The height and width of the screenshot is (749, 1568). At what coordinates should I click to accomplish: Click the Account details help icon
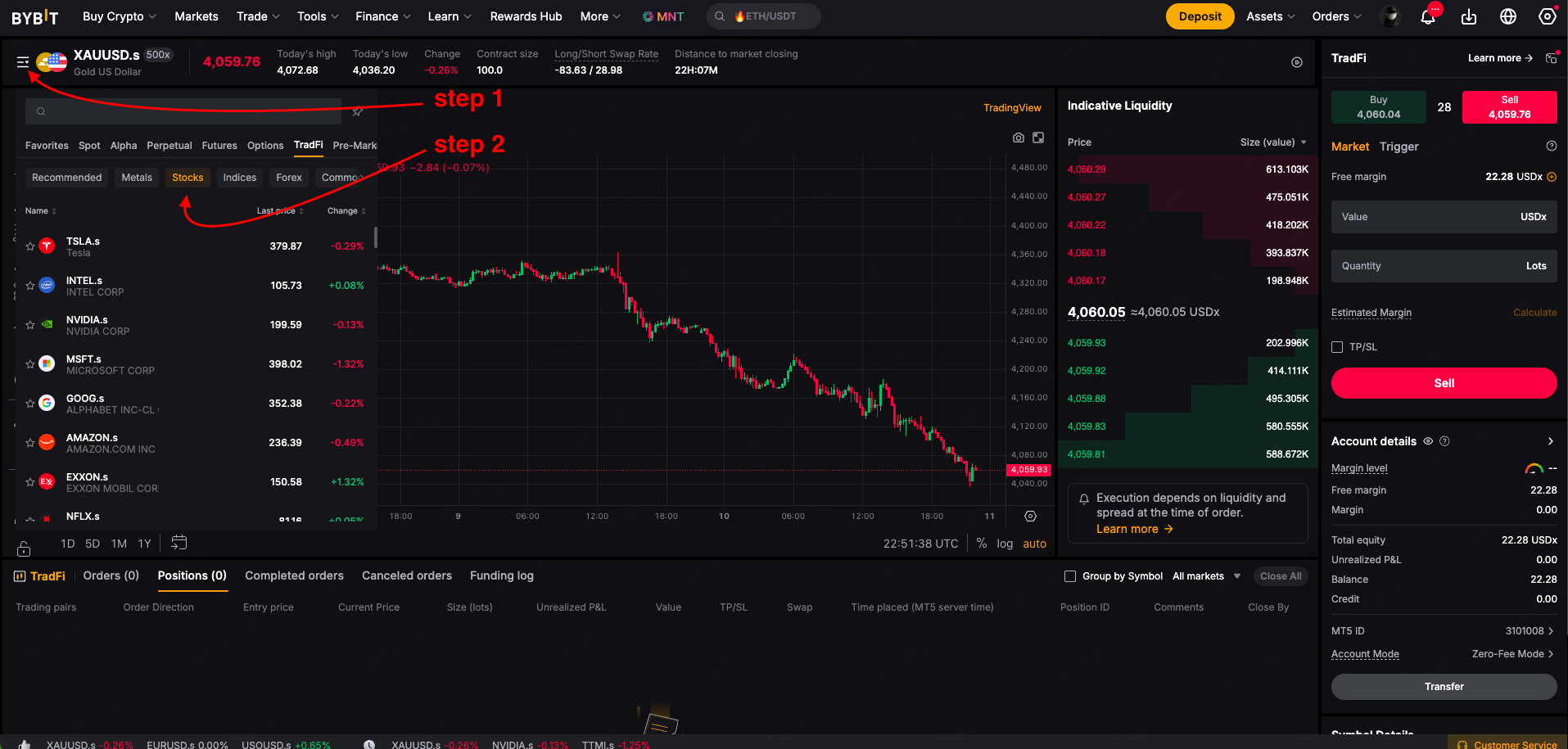click(1444, 441)
